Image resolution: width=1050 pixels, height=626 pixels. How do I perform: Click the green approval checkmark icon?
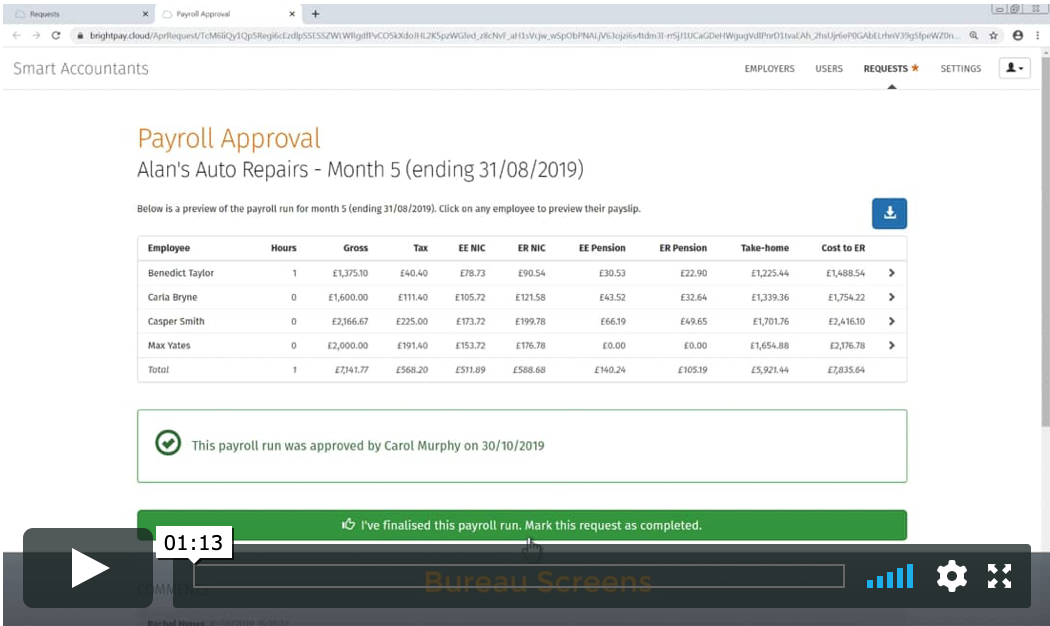pyautogui.click(x=168, y=443)
